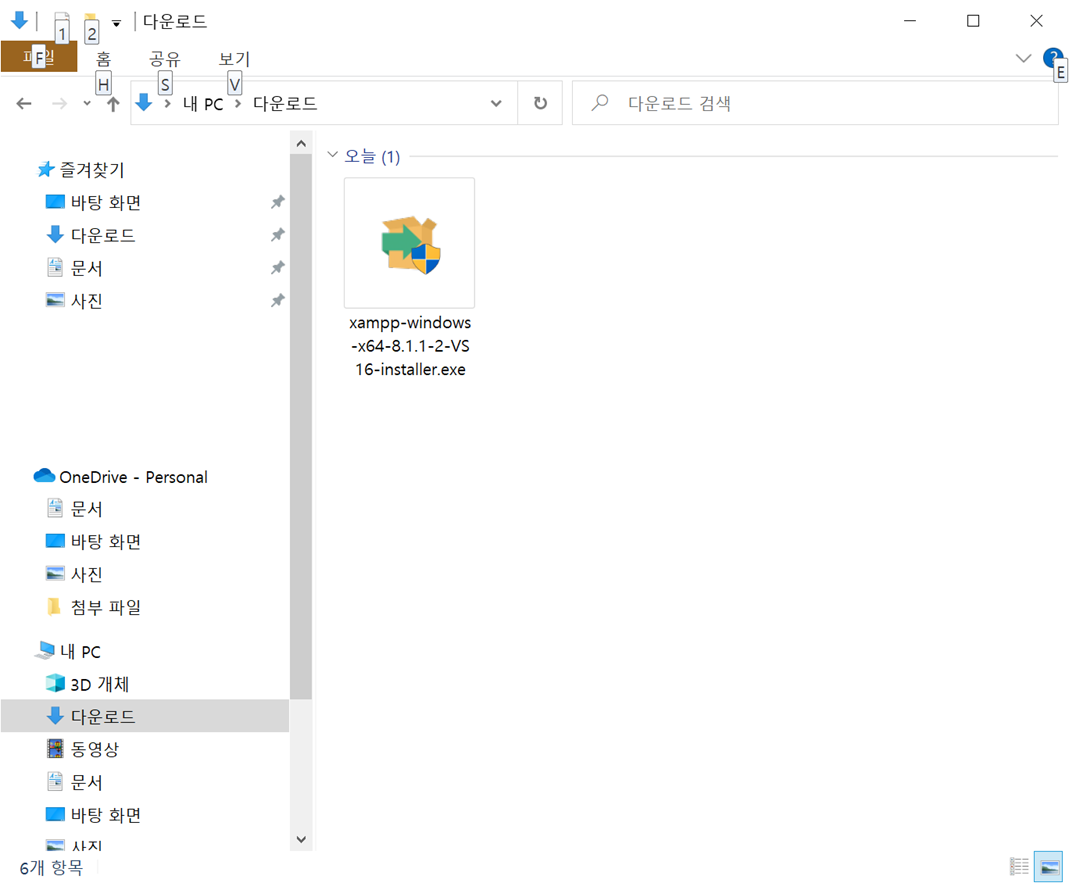This screenshot has height=883, width=1069.
Task: Open 사진 under 즐겨찾기
Action: (x=87, y=300)
